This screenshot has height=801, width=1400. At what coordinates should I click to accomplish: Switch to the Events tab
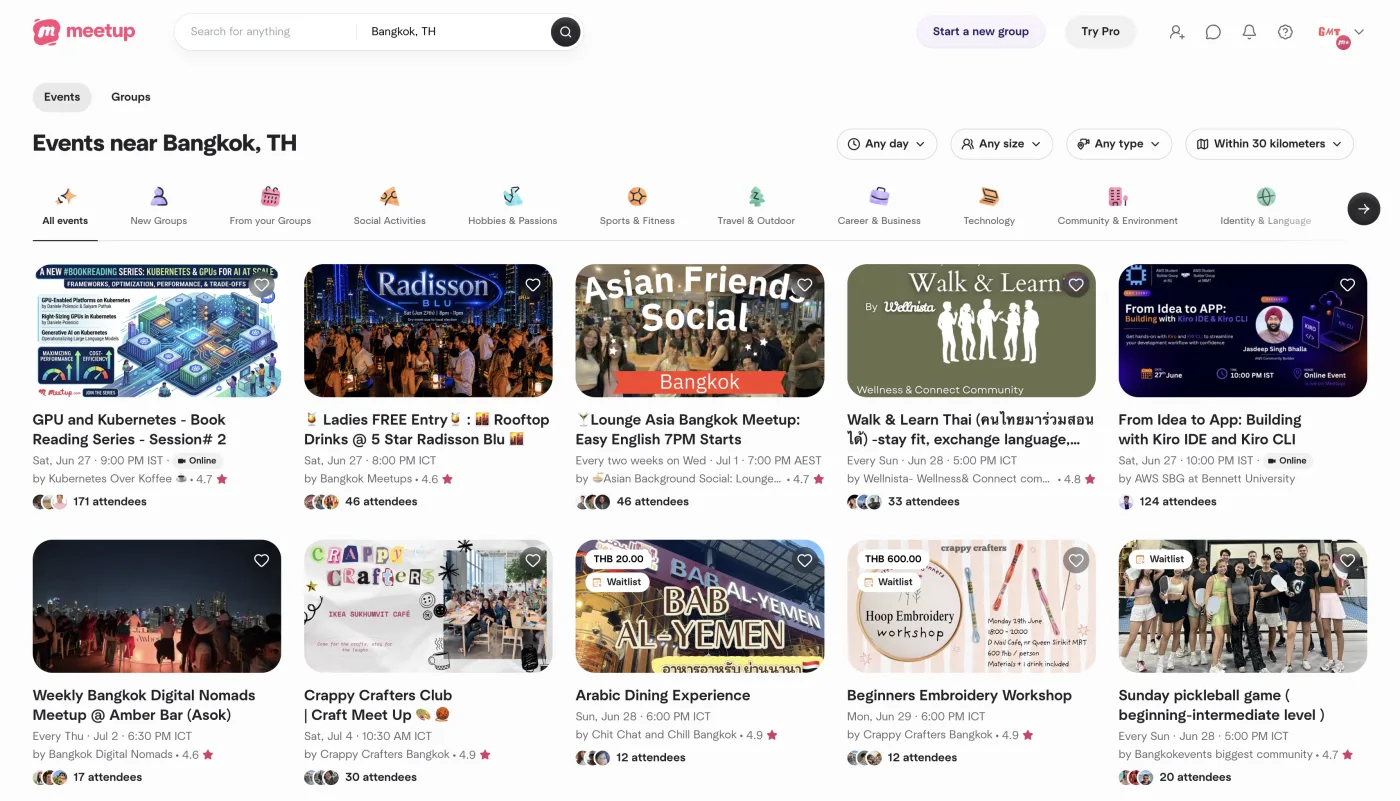(62, 97)
